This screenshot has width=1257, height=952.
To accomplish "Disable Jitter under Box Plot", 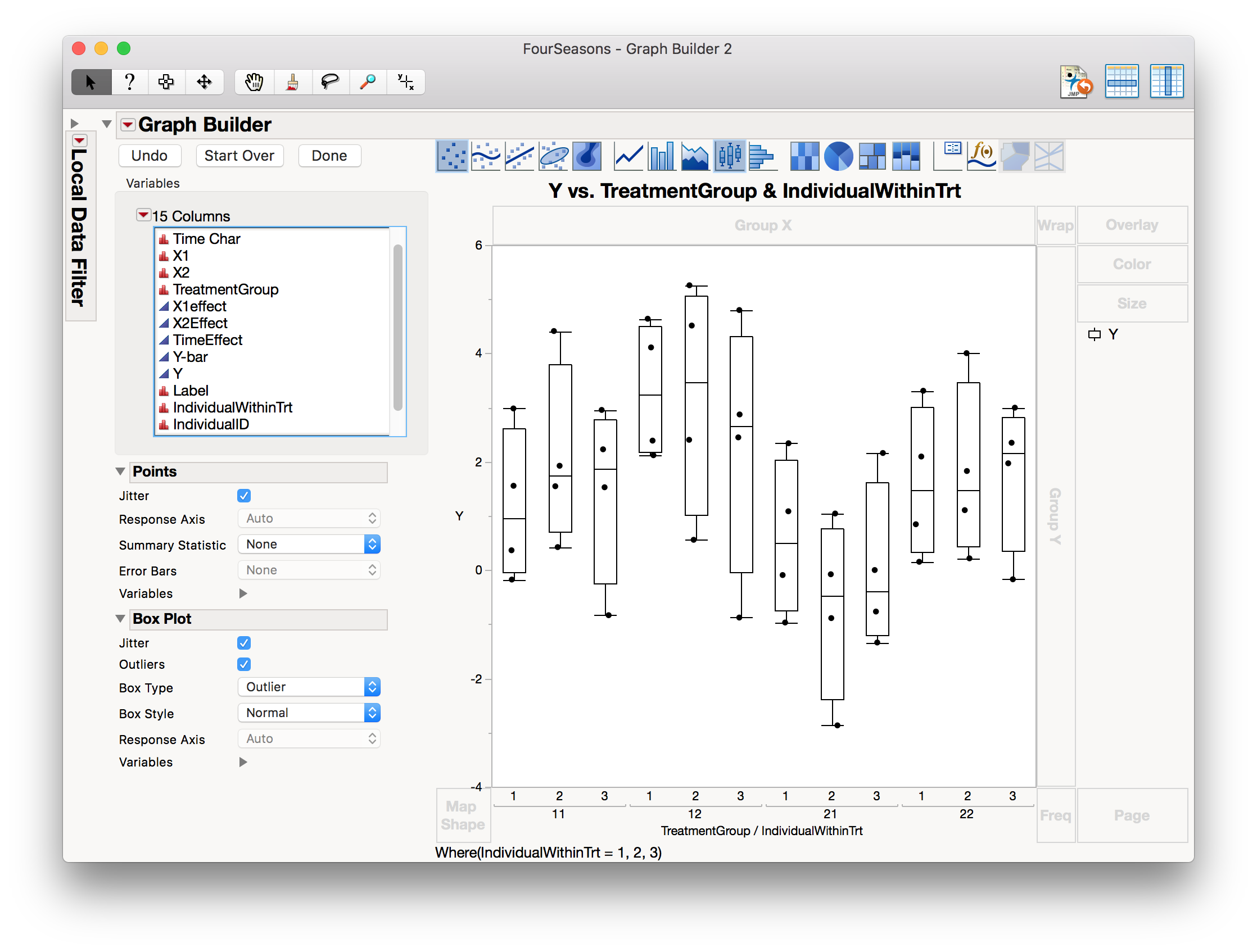I will (x=243, y=642).
